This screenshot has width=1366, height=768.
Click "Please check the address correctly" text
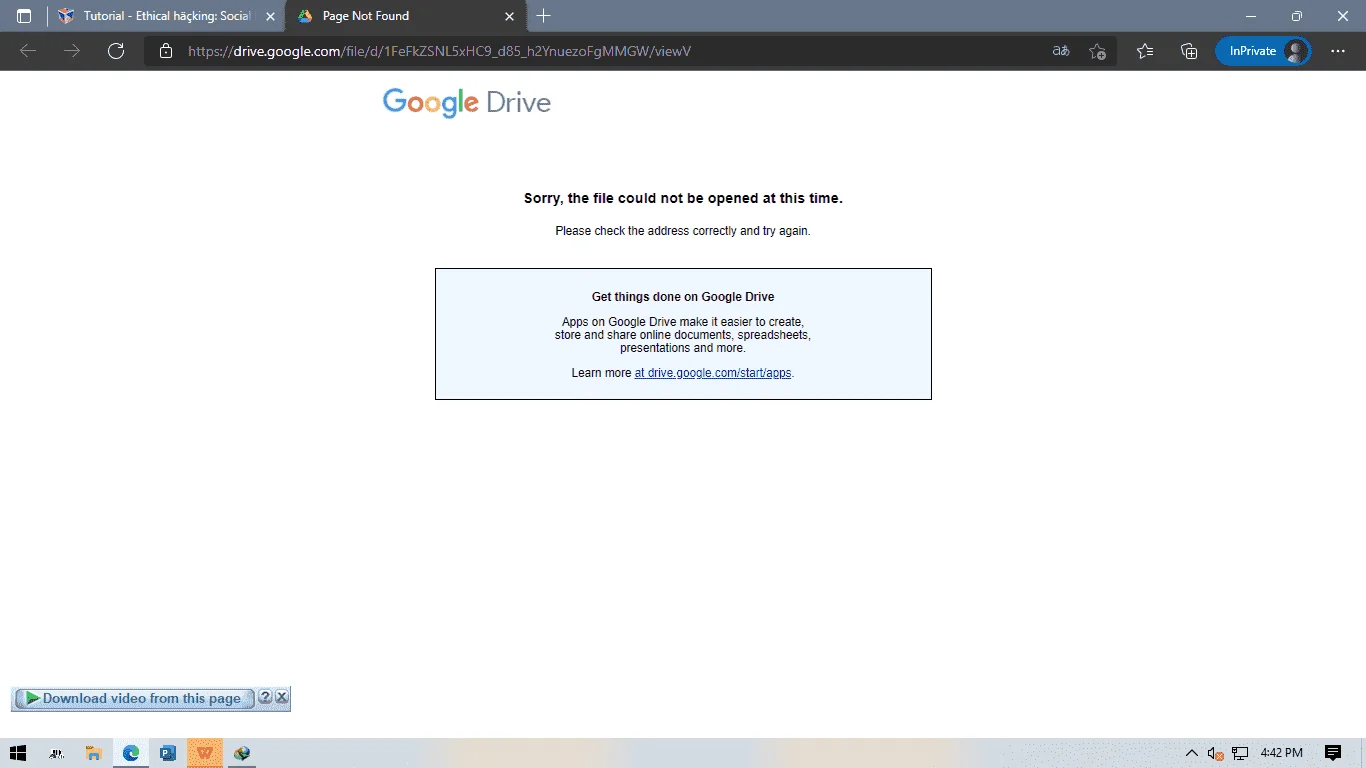pos(683,231)
